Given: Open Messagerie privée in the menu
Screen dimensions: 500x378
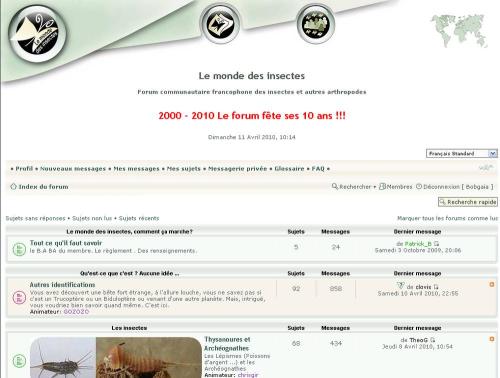Looking at the screenshot, I should pos(237,169).
